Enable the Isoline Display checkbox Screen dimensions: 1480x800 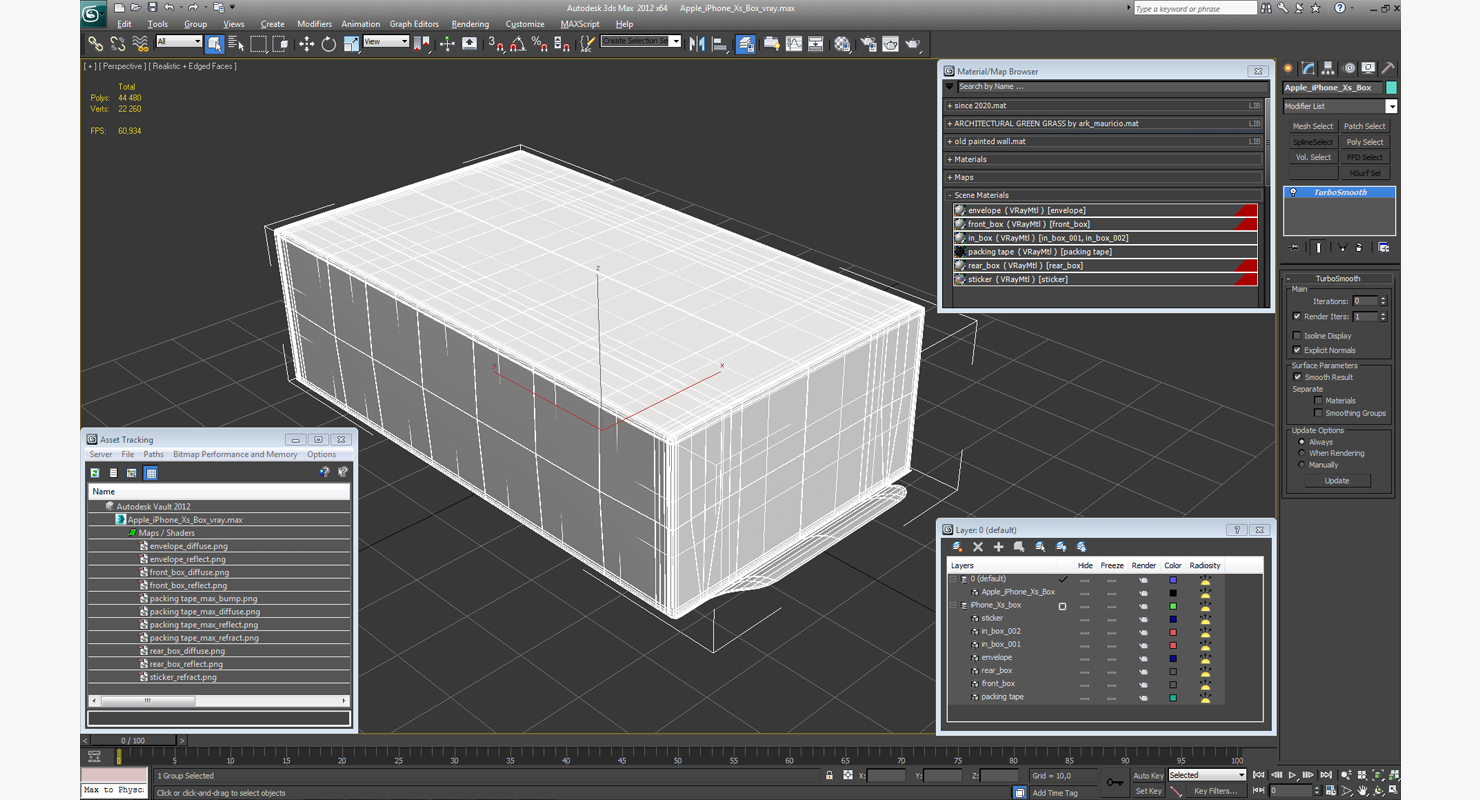1298,336
